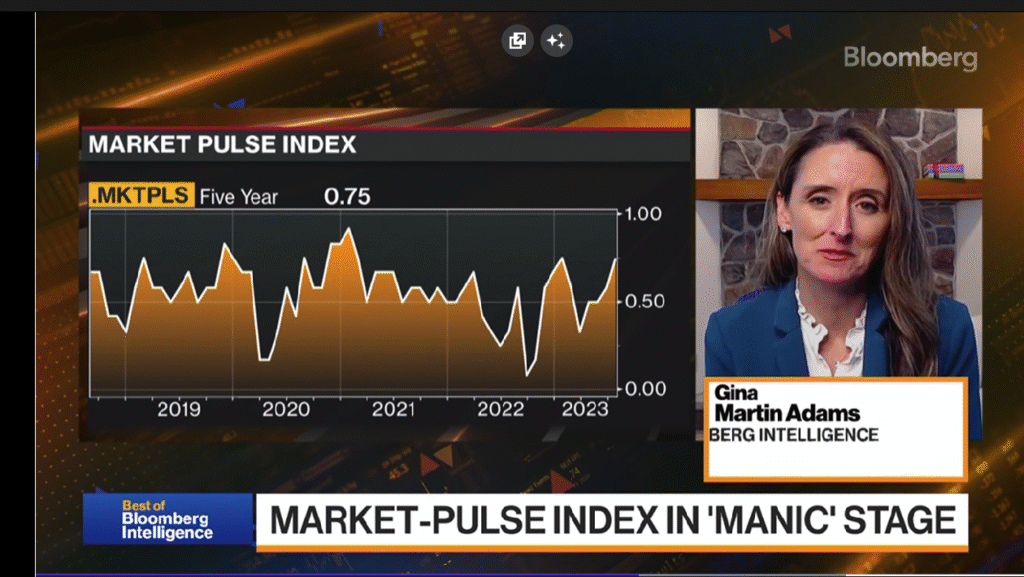Click the '1.00' y-axis label

click(x=643, y=214)
